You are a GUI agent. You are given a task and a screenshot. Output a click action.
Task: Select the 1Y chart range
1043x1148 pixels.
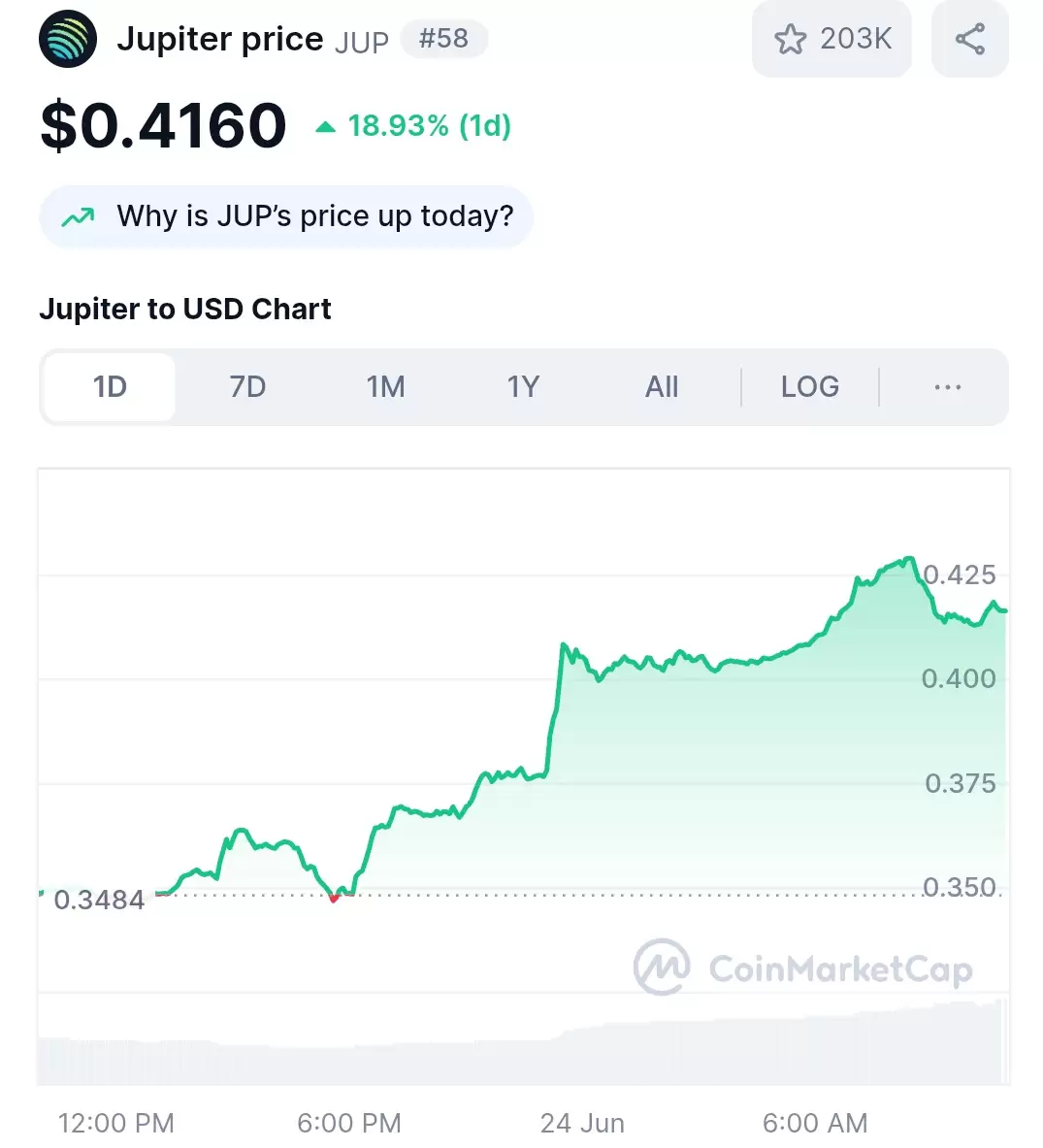pyautogui.click(x=523, y=386)
